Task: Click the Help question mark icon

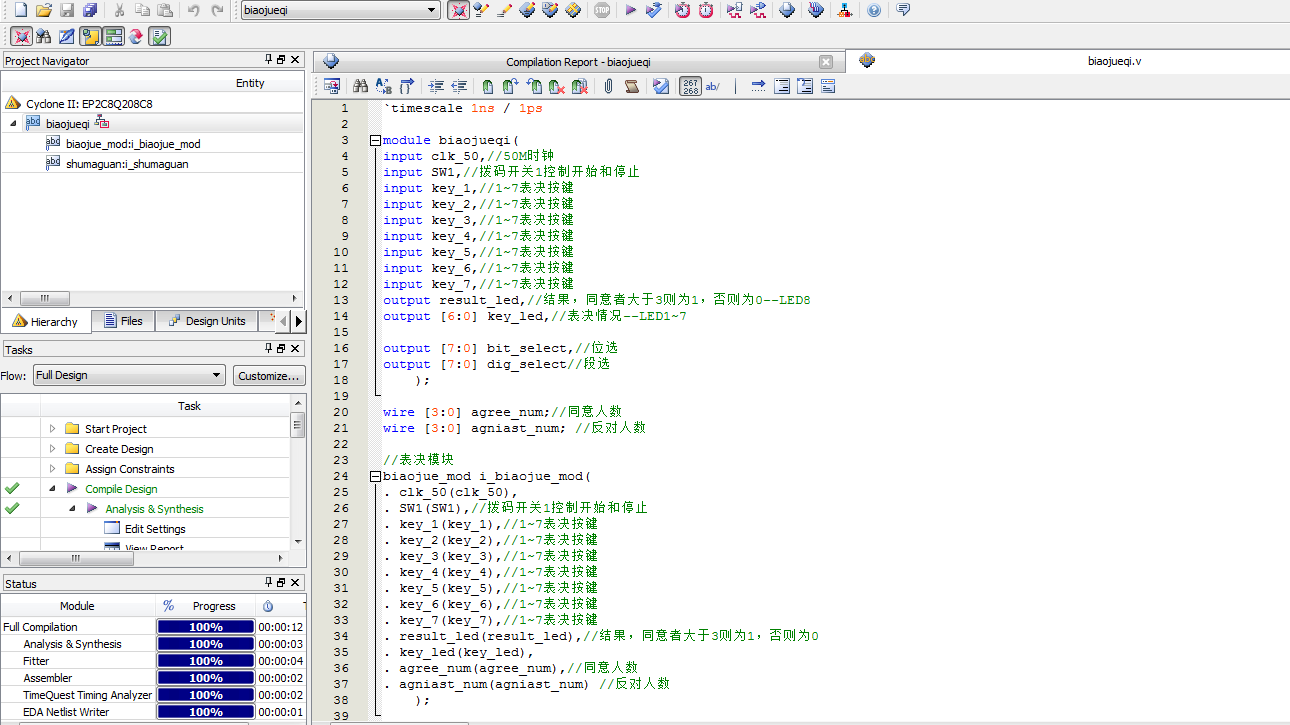Action: click(874, 10)
